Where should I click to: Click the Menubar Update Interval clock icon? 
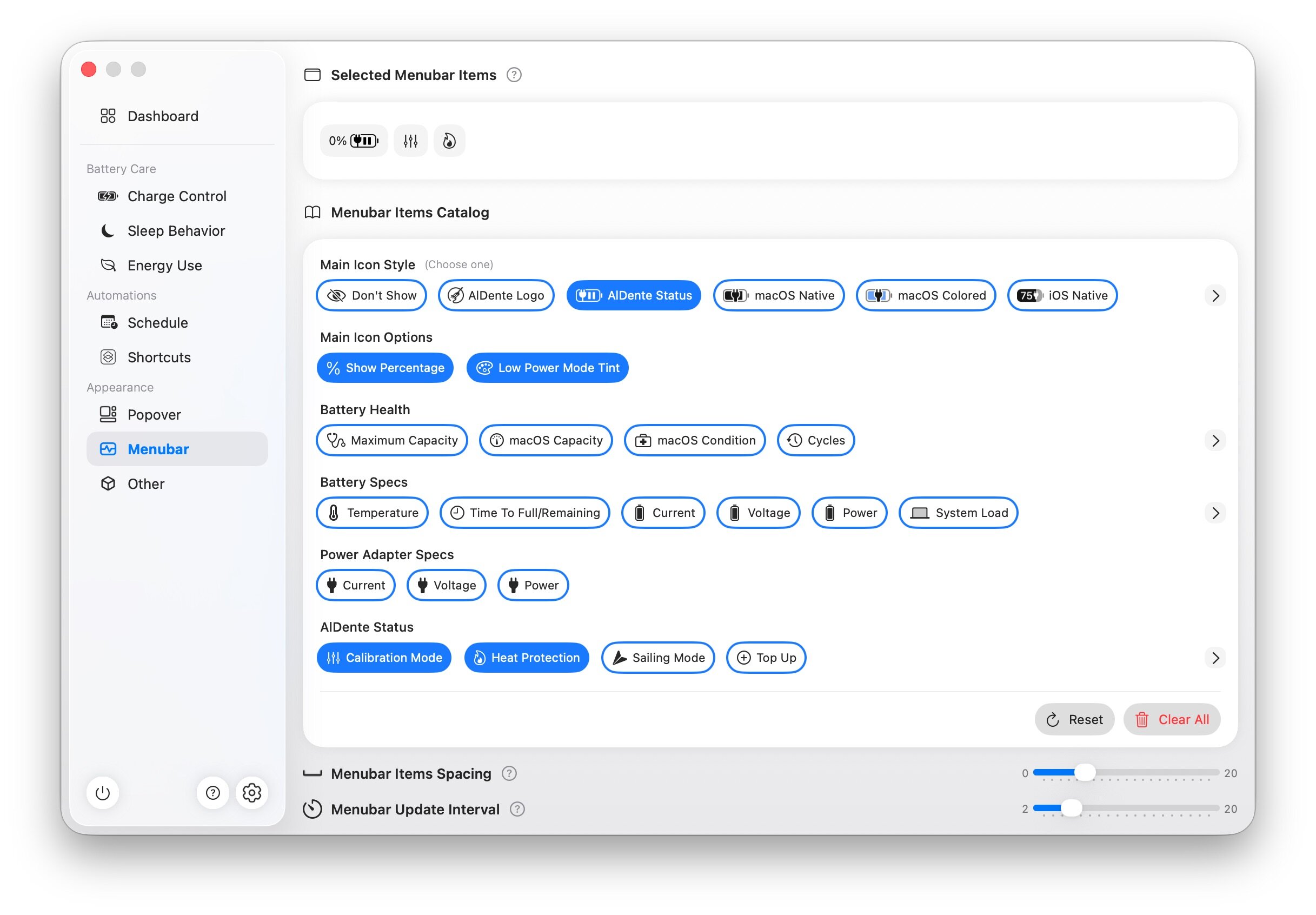pyautogui.click(x=313, y=810)
